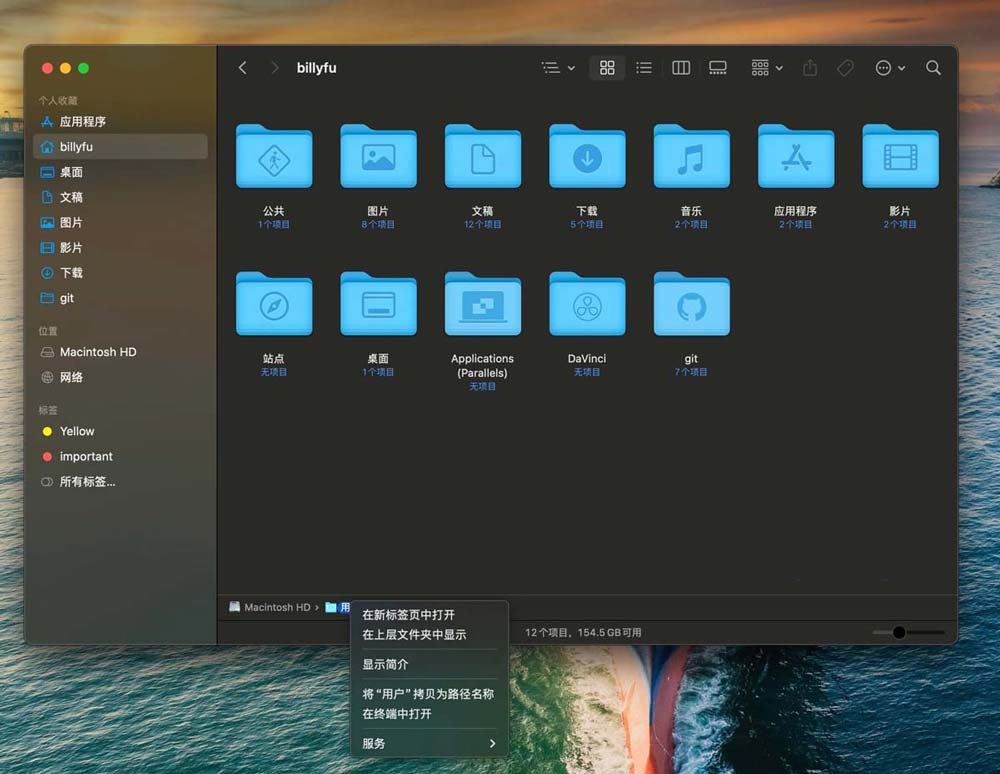The width and height of the screenshot is (1000, 774).
Task: Click the Search icon in the toolbar
Action: pyautogui.click(x=932, y=68)
